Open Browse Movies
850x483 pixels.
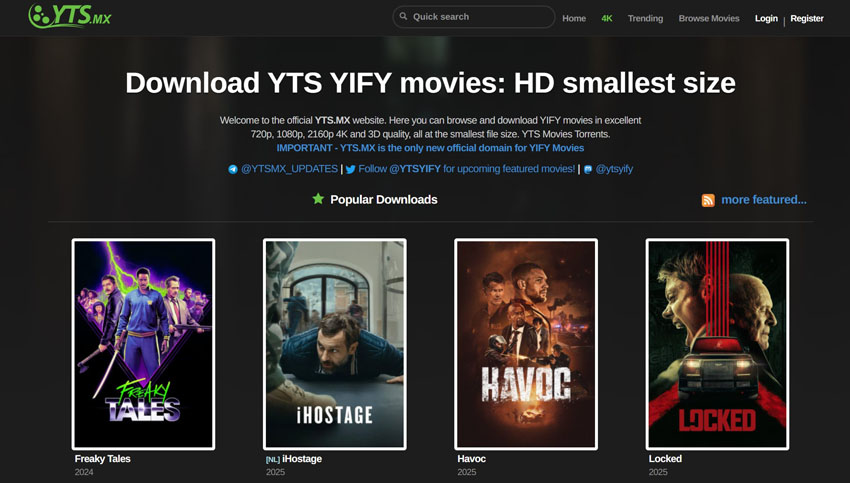click(x=709, y=18)
